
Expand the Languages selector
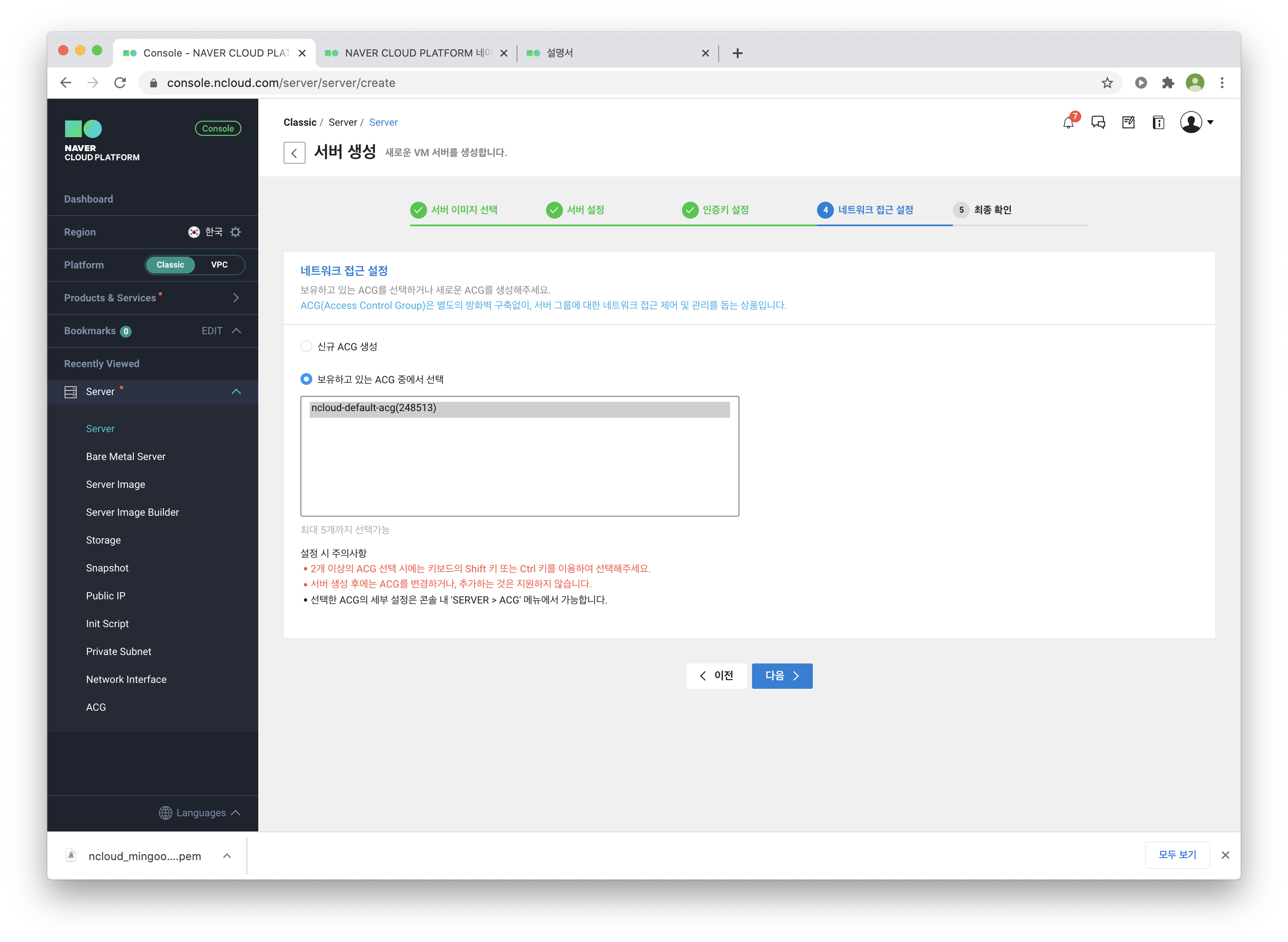(x=200, y=812)
